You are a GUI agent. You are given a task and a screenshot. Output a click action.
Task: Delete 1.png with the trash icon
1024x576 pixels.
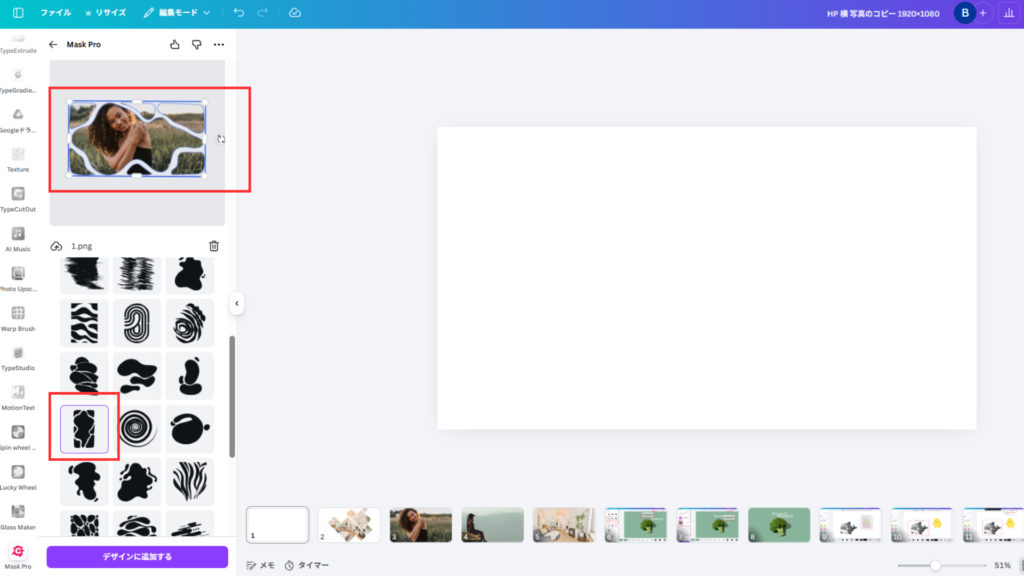213,246
